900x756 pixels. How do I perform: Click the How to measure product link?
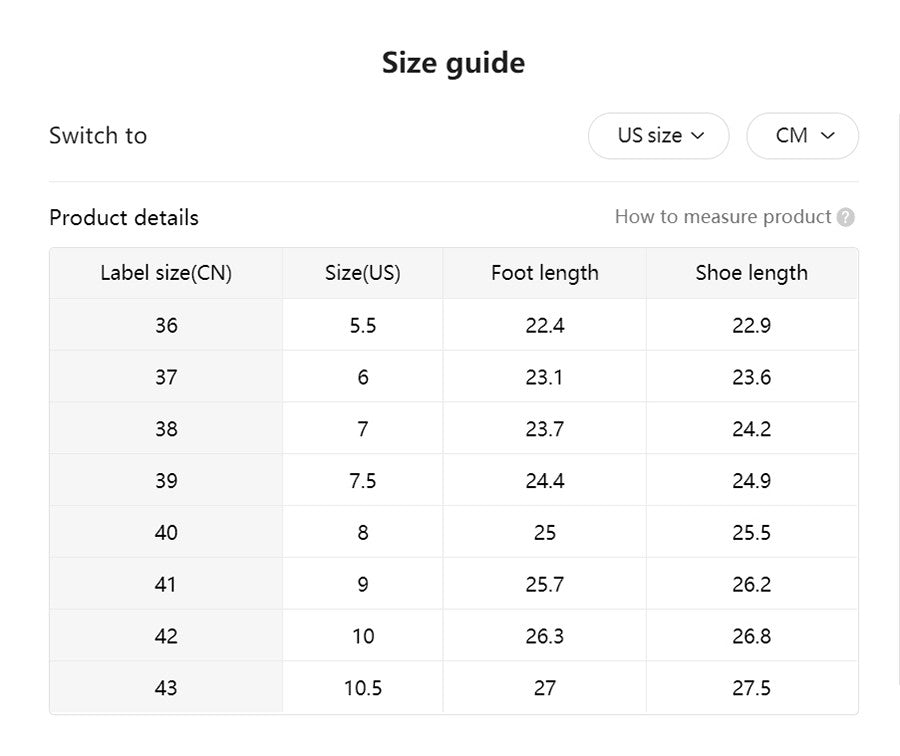722,216
